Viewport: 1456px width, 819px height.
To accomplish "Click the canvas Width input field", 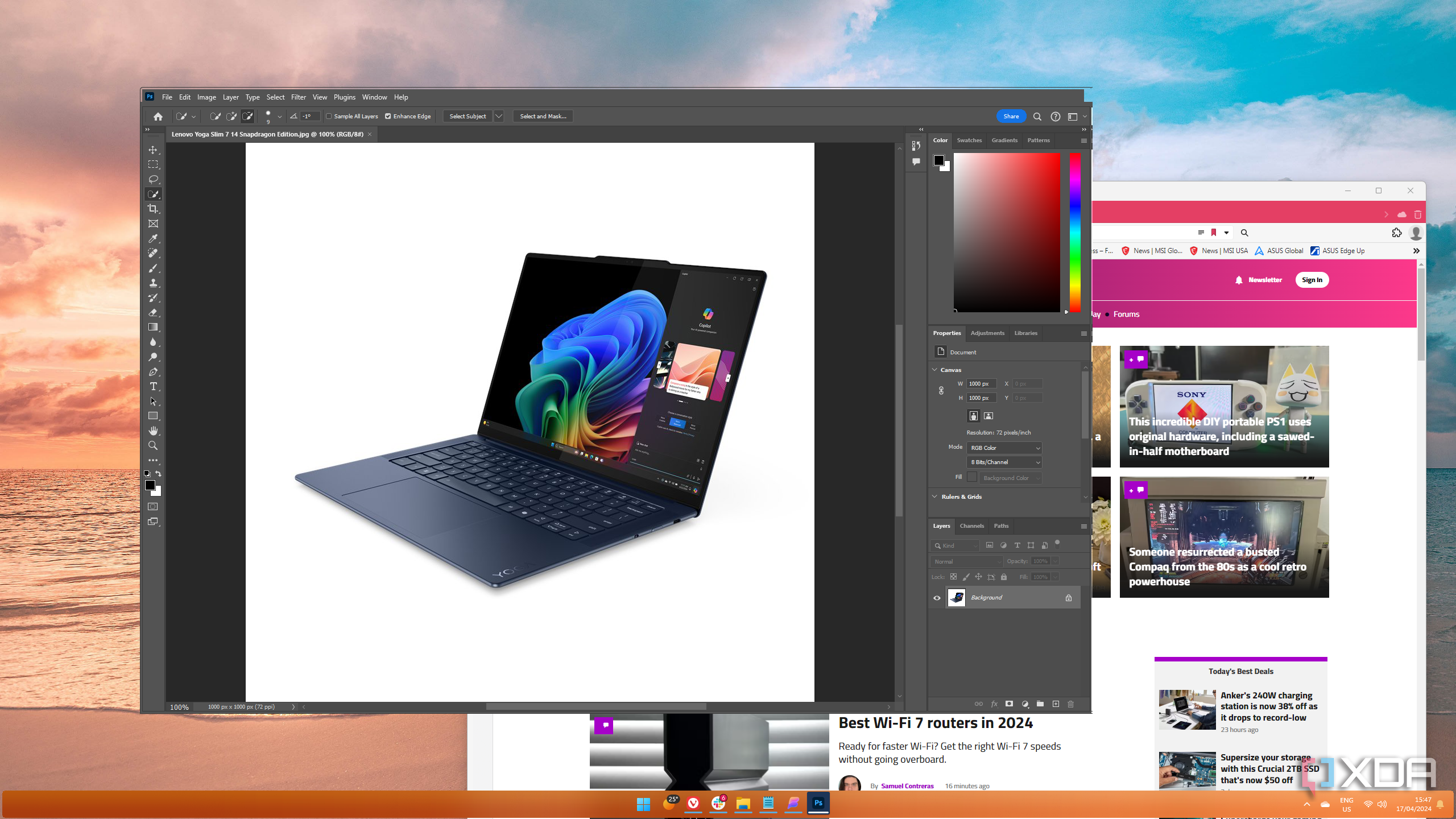I will point(982,384).
